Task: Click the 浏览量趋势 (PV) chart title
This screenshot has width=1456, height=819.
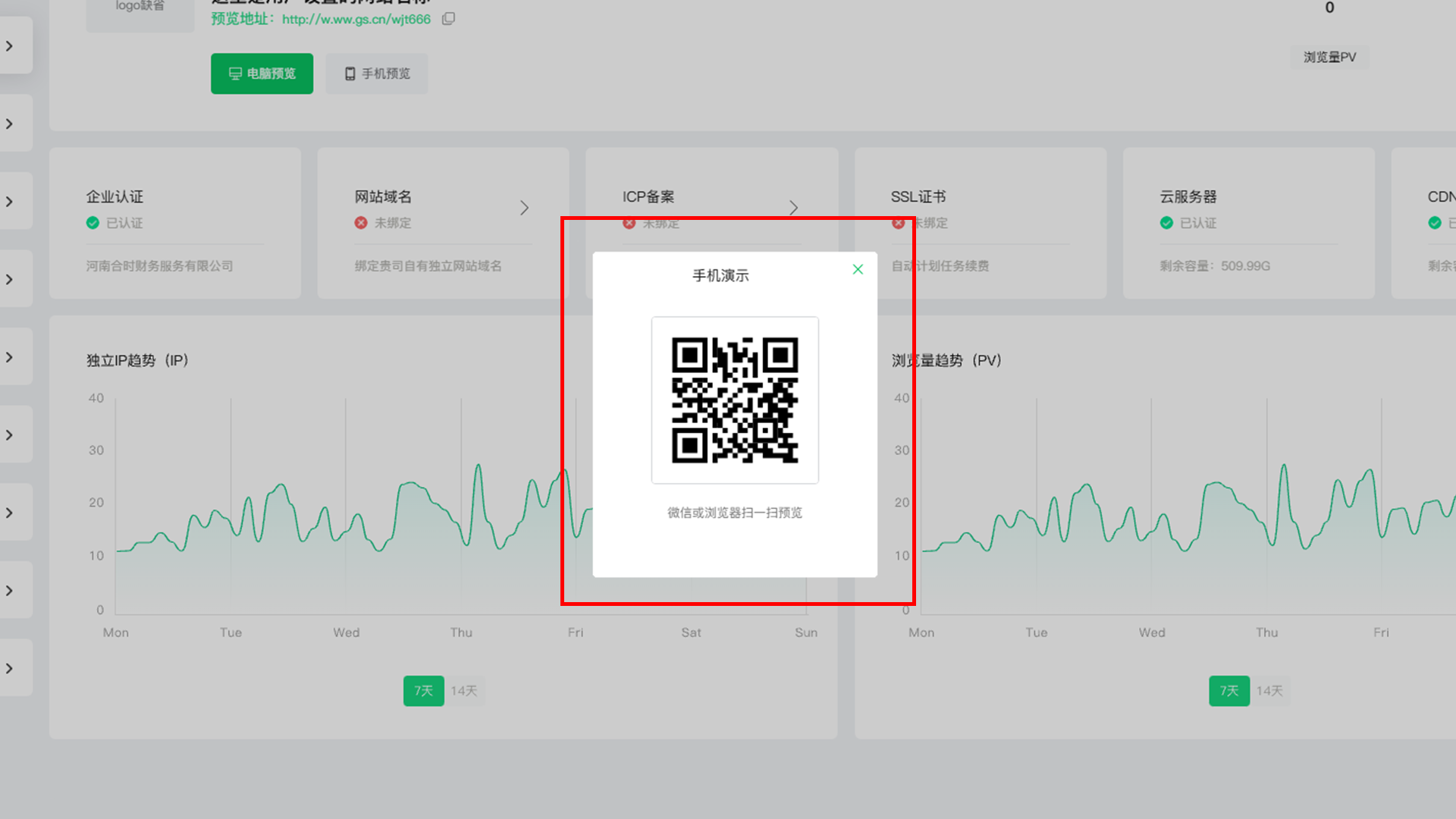Action: (946, 361)
